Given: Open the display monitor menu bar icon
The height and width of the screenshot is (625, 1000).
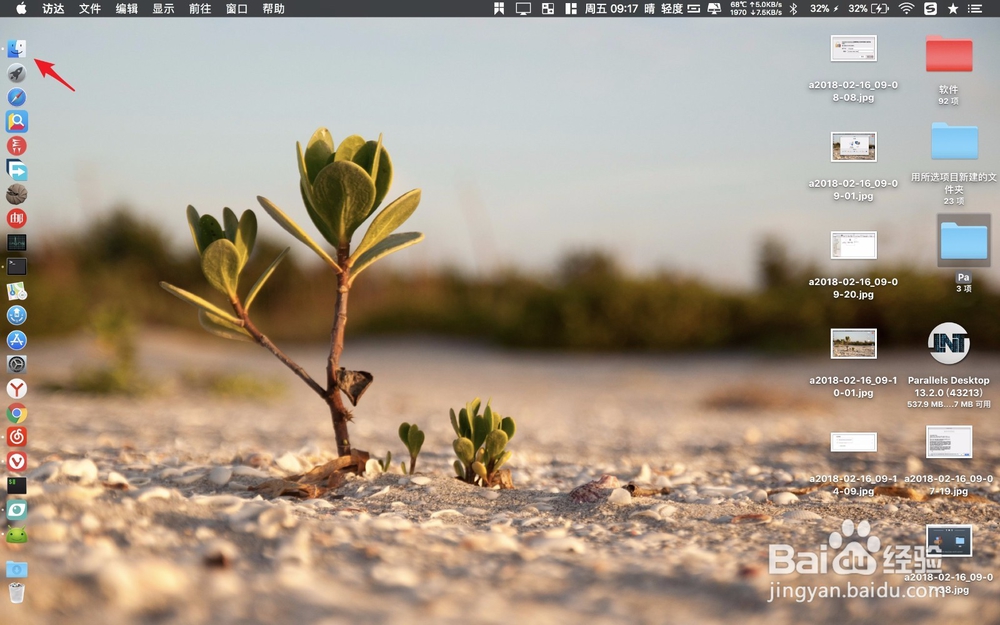Looking at the screenshot, I should (523, 8).
